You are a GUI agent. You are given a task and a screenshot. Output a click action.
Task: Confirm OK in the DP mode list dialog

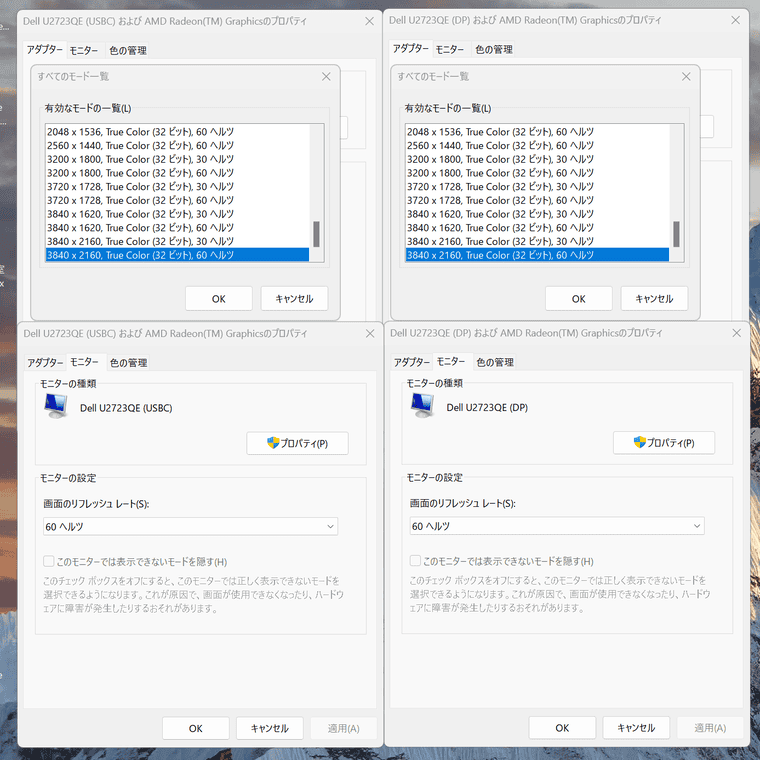pyautogui.click(x=579, y=299)
